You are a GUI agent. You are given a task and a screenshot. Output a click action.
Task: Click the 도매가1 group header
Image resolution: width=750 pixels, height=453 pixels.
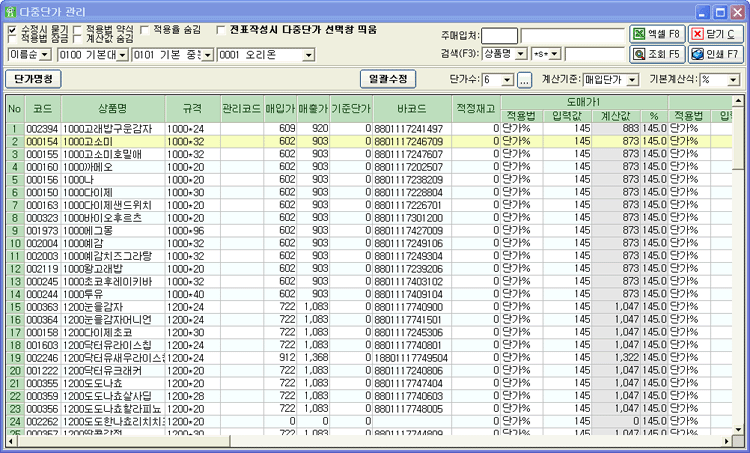(x=585, y=102)
